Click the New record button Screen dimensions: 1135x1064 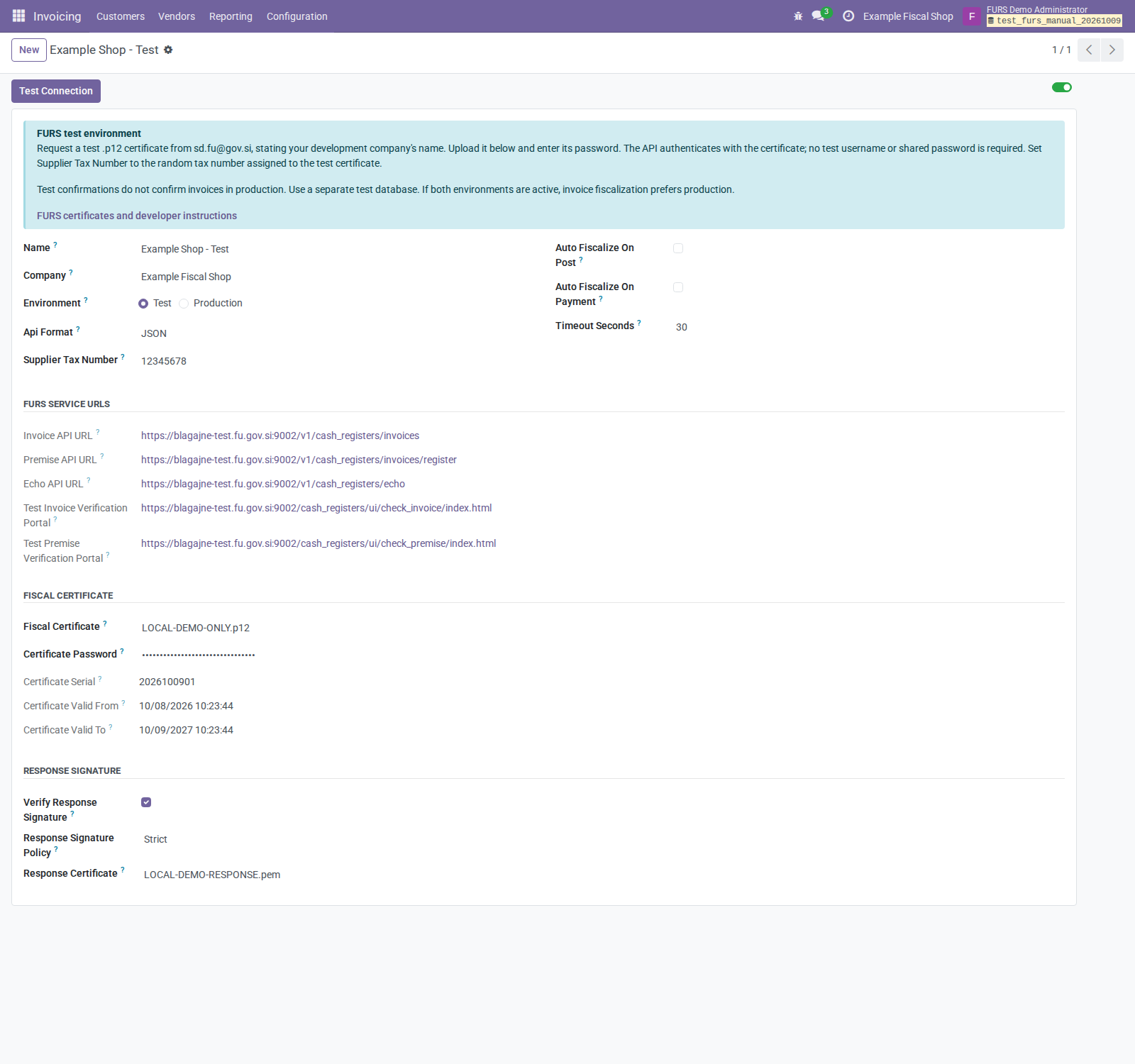tap(29, 50)
